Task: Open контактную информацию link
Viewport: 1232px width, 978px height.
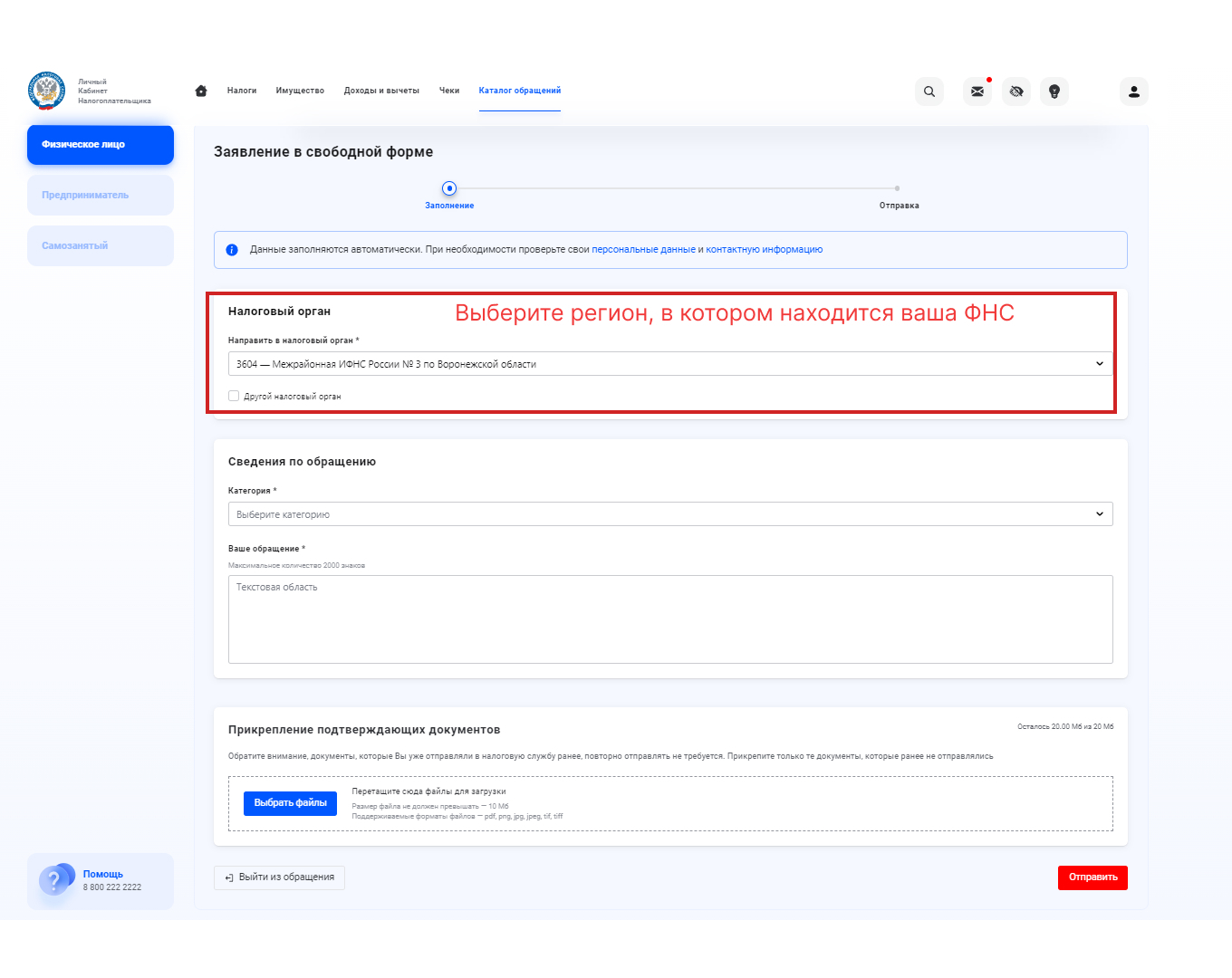Action: coord(765,250)
